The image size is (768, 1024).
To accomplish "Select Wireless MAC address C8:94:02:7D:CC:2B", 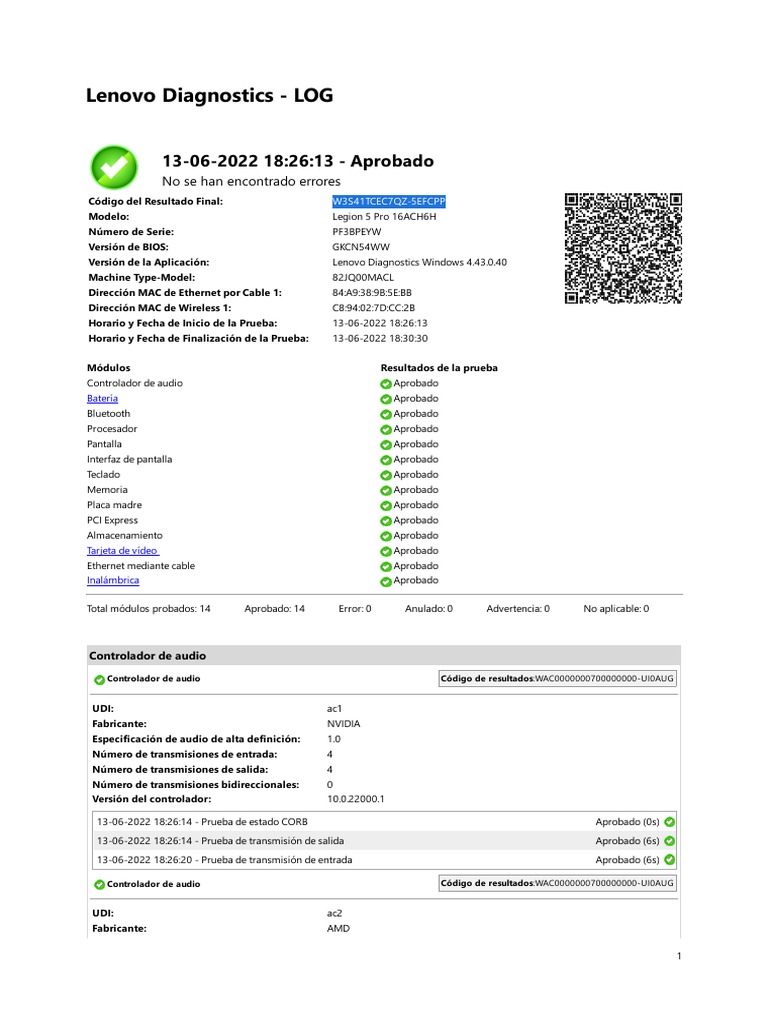I will click(374, 308).
